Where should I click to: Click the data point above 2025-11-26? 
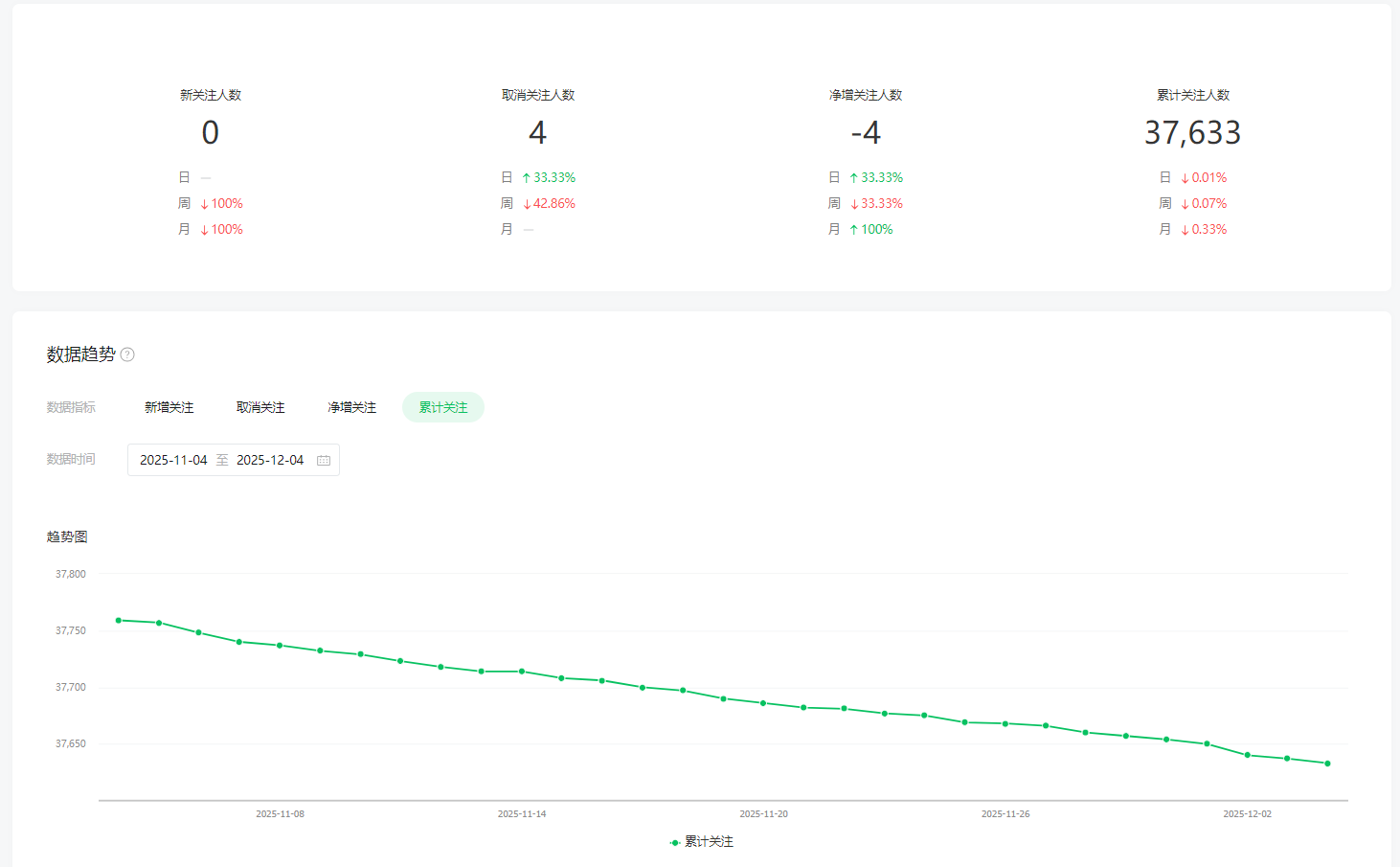[x=1005, y=723]
